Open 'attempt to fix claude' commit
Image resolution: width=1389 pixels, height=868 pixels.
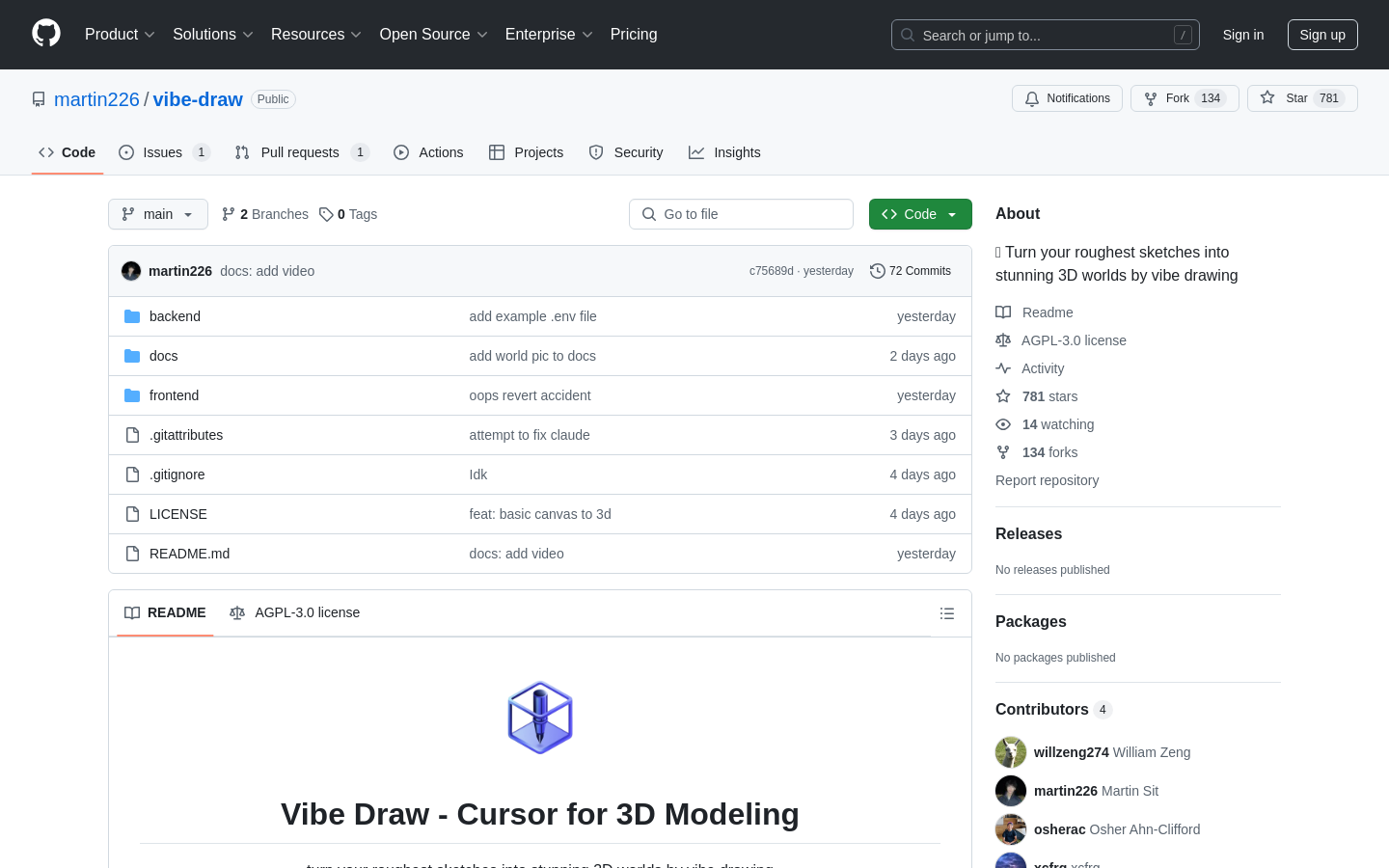click(x=530, y=435)
